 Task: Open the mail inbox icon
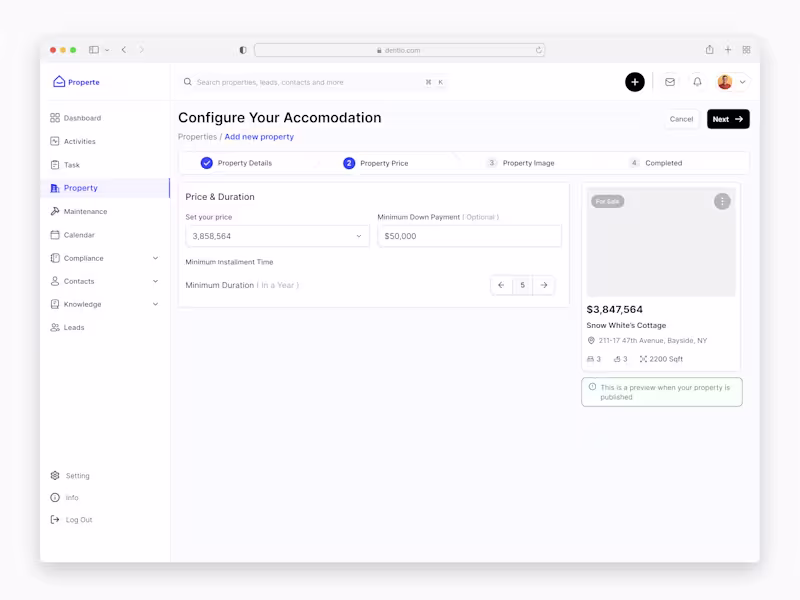670,82
